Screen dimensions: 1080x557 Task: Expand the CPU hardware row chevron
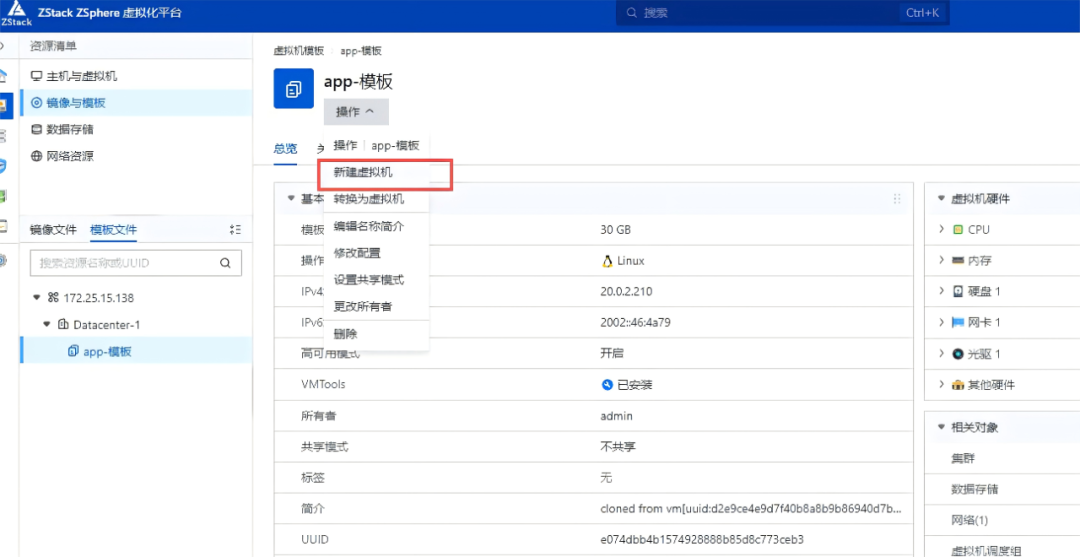pyautogui.click(x=942, y=229)
